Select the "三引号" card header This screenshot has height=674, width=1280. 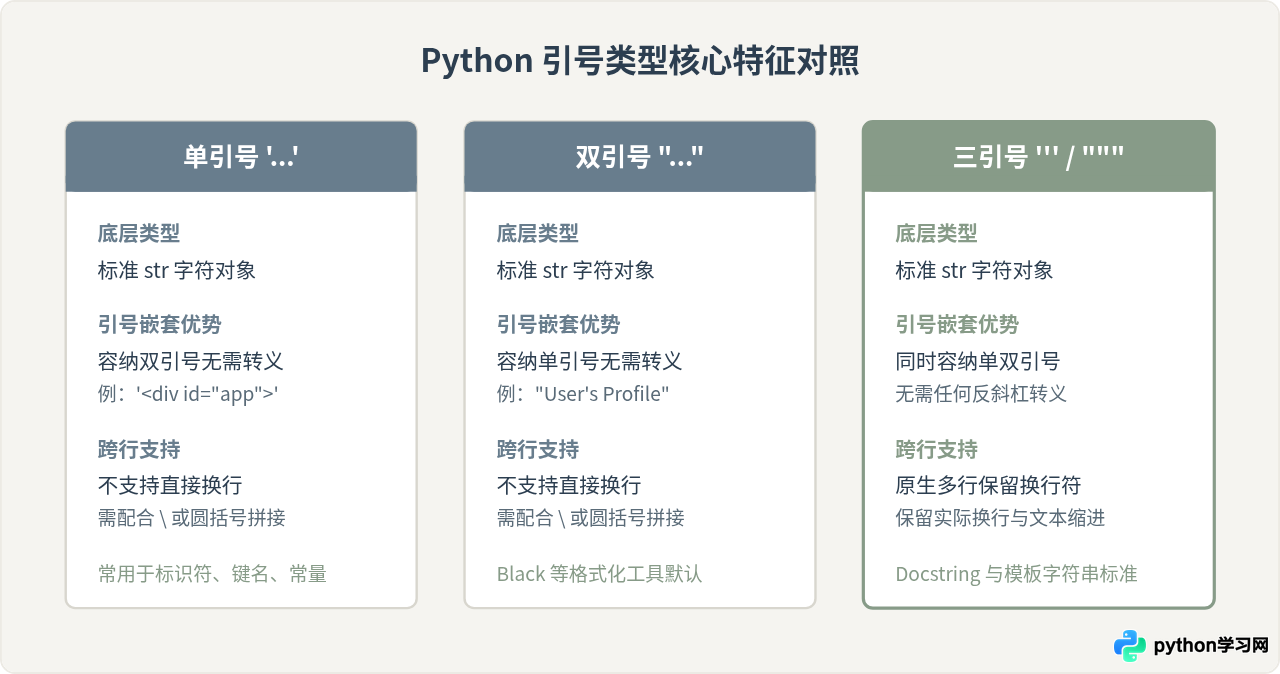(1039, 157)
